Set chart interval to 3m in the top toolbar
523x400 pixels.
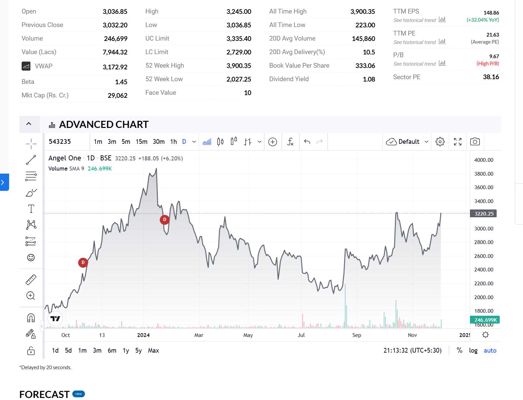click(112, 142)
